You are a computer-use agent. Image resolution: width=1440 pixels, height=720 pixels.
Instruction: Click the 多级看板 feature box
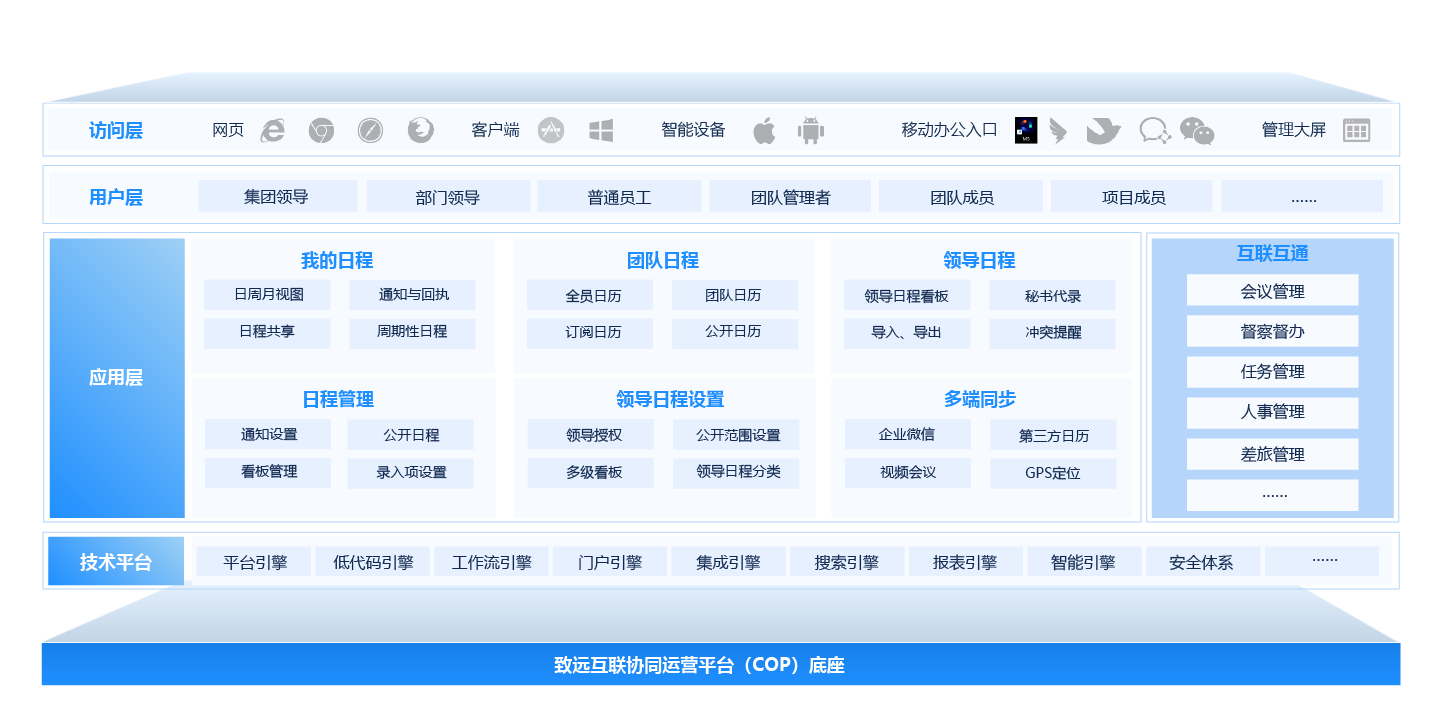tap(591, 473)
